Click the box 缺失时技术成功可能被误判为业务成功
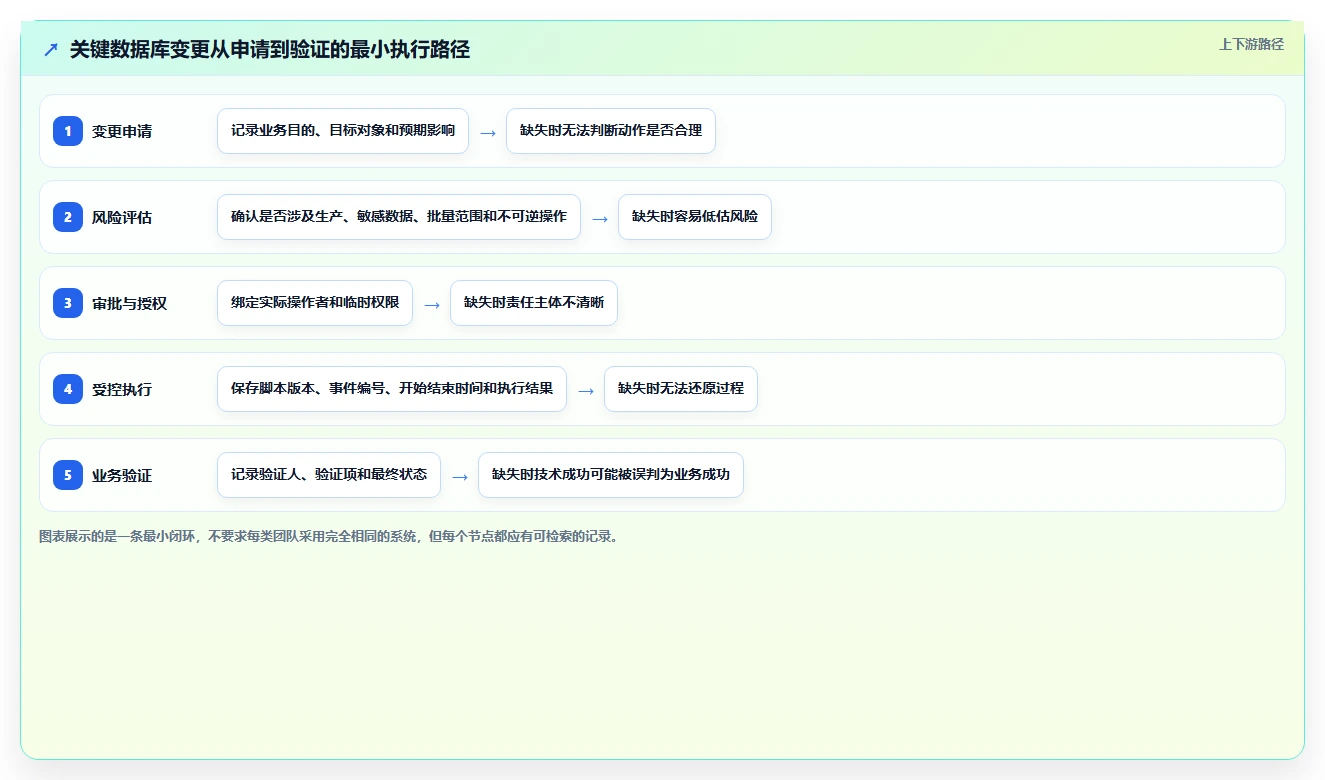 (x=611, y=475)
